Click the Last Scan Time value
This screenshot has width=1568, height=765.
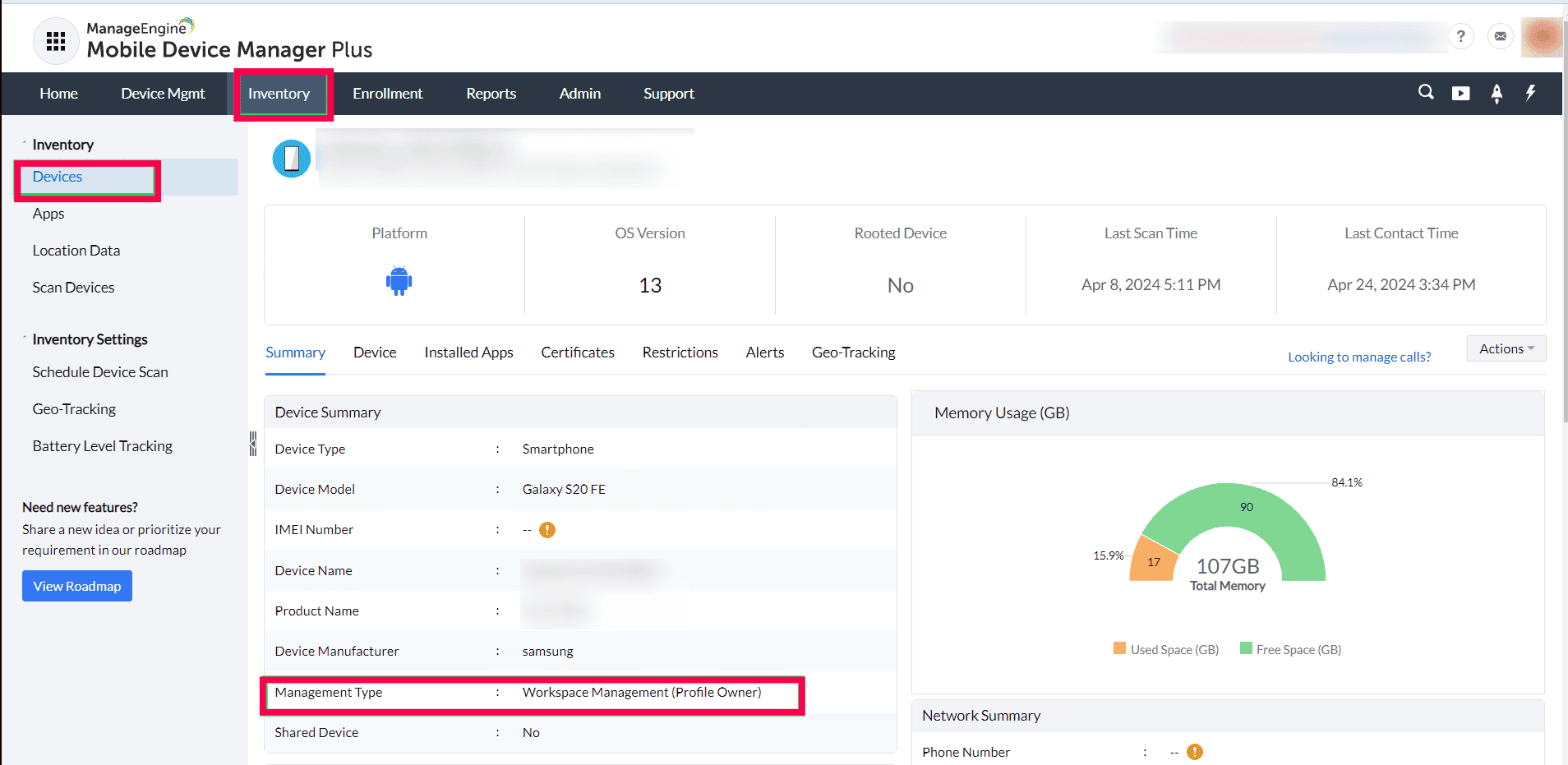[x=1151, y=285]
